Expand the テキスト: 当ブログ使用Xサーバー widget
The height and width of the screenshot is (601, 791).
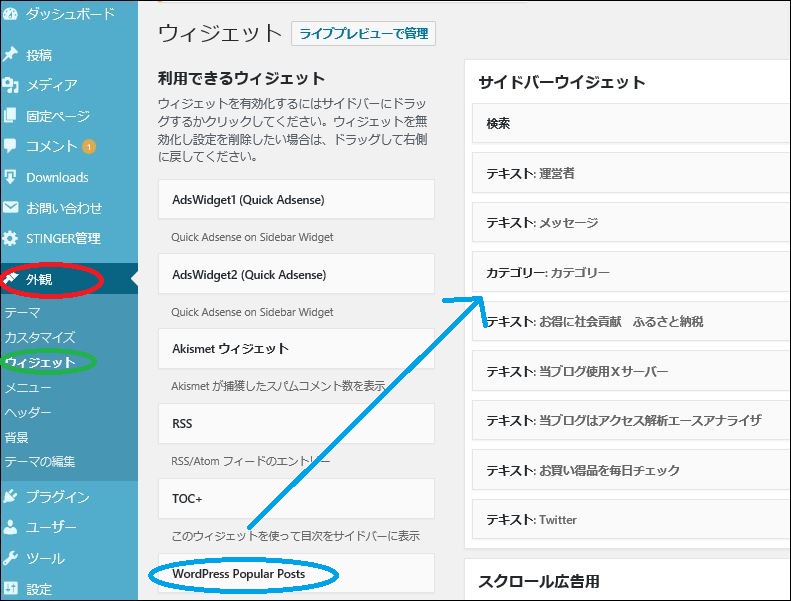click(x=631, y=371)
